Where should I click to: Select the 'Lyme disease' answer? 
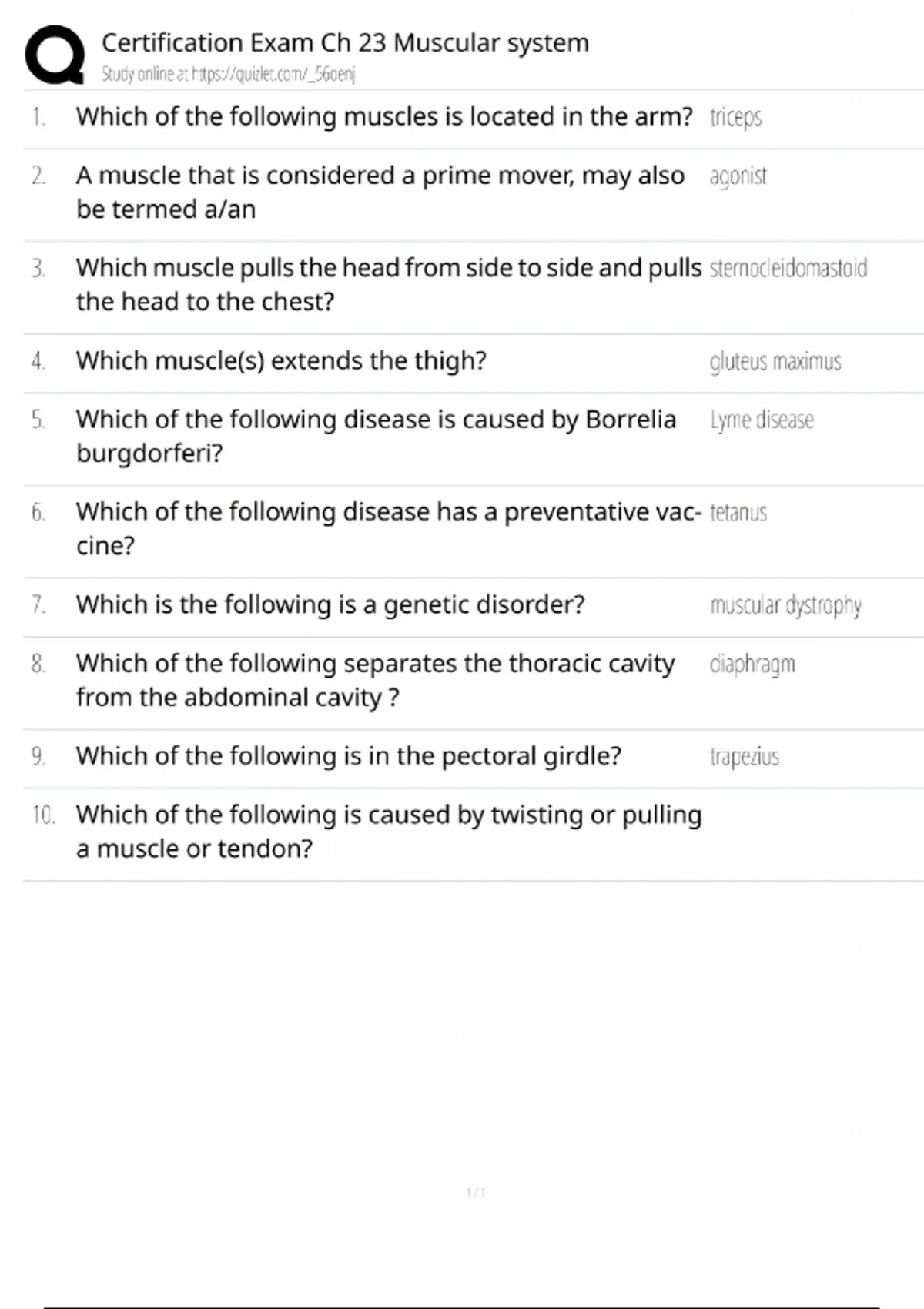pyautogui.click(x=762, y=420)
